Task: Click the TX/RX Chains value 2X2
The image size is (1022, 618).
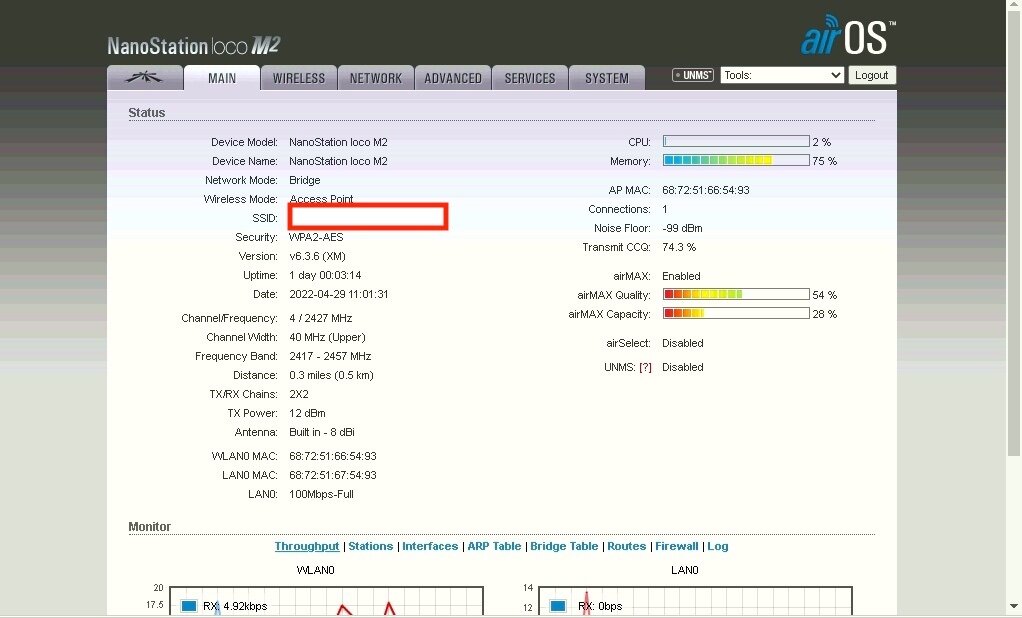Action: (x=299, y=394)
